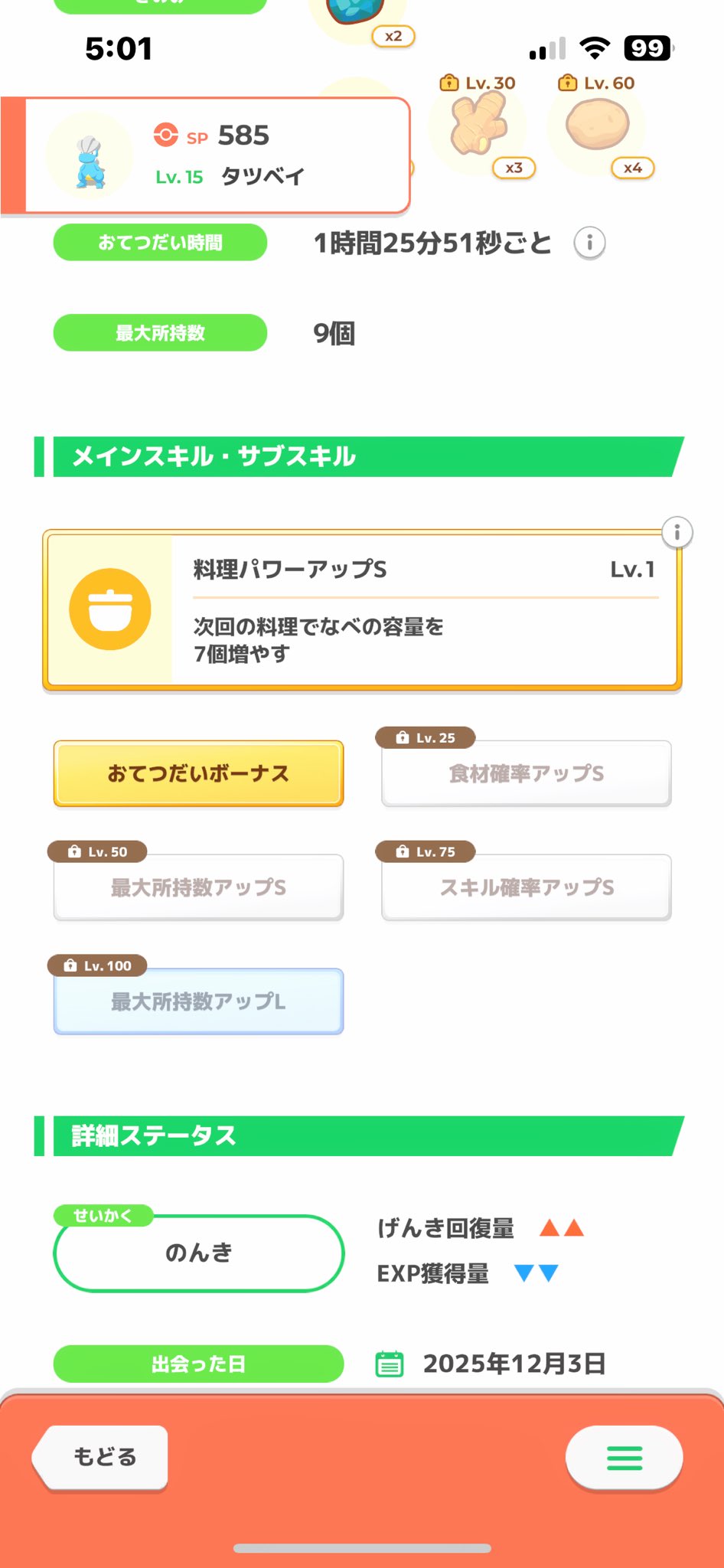724x1568 pixels.
Task: Open the green hamburger menu
Action: (x=624, y=1458)
